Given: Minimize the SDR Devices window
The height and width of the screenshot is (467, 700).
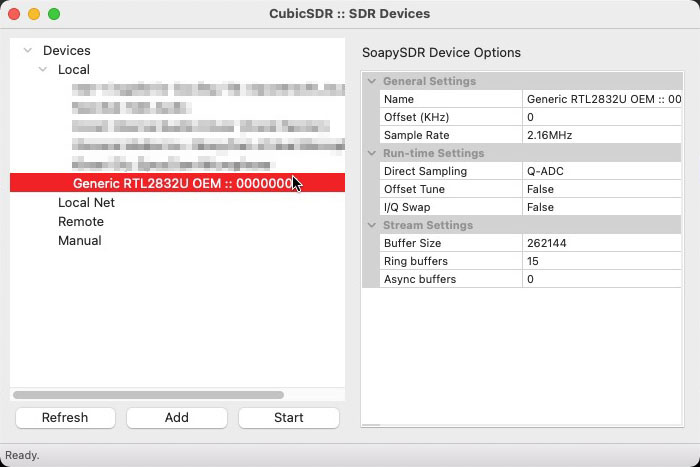Looking at the screenshot, I should pyautogui.click(x=34, y=14).
